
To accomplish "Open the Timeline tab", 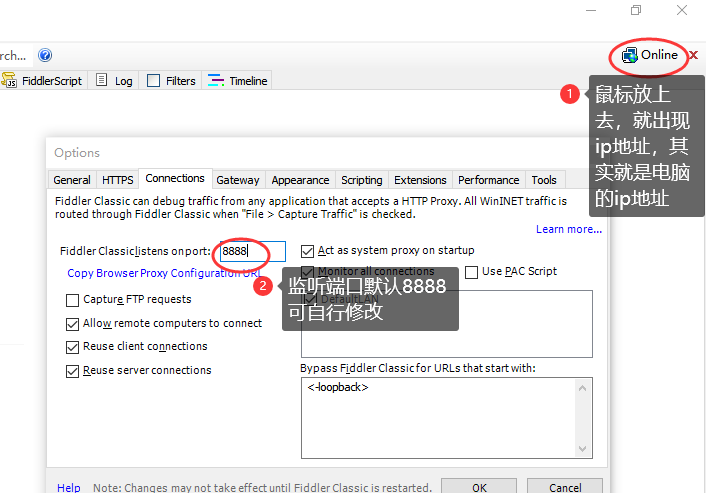I will 237,81.
